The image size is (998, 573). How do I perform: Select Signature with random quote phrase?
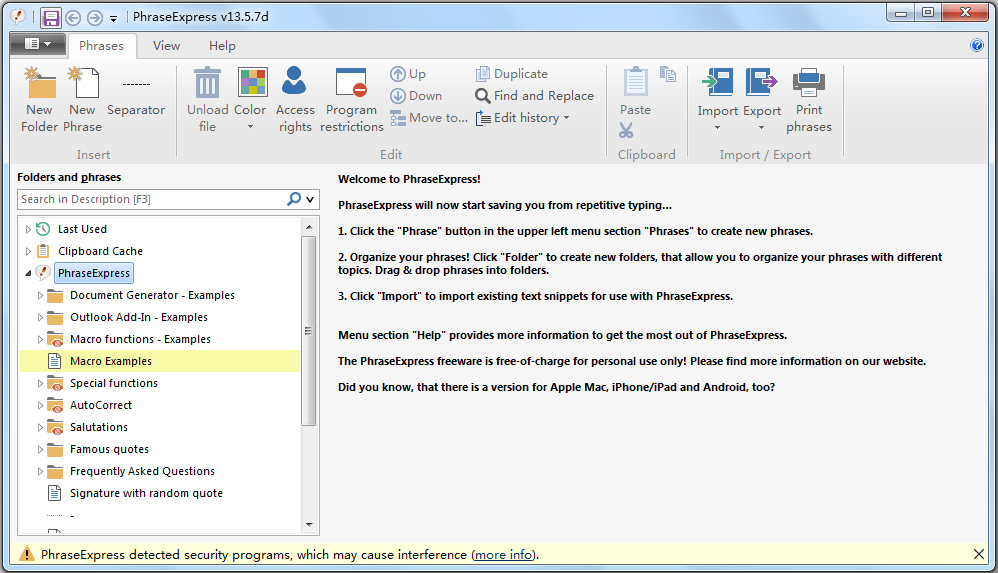[146, 493]
